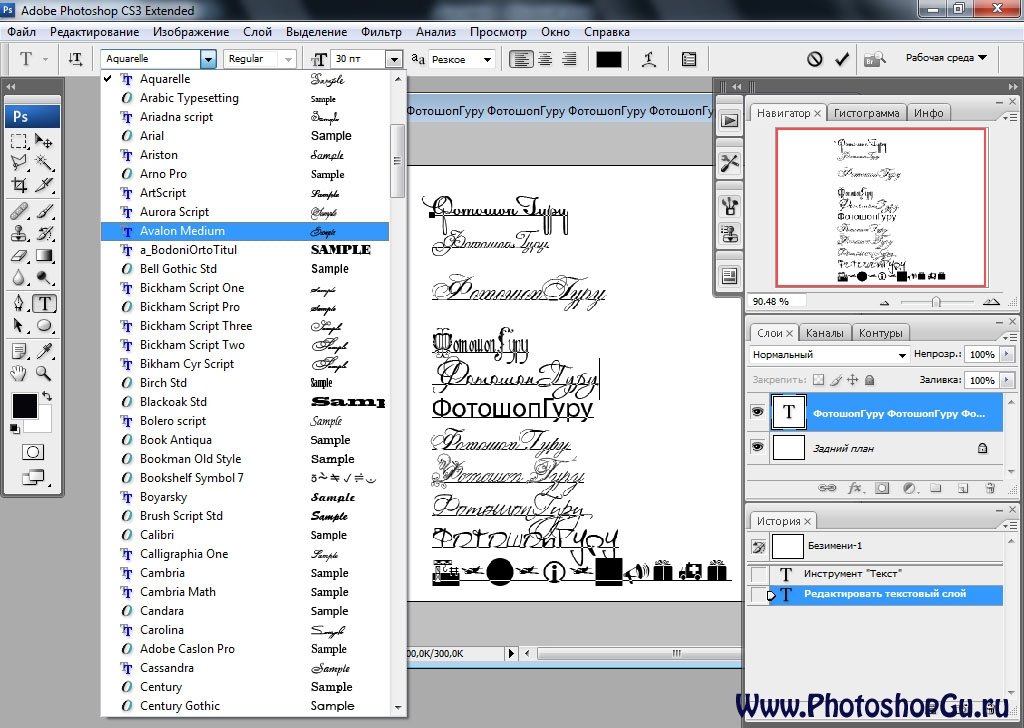Select the Gradient tool

[x=44, y=255]
